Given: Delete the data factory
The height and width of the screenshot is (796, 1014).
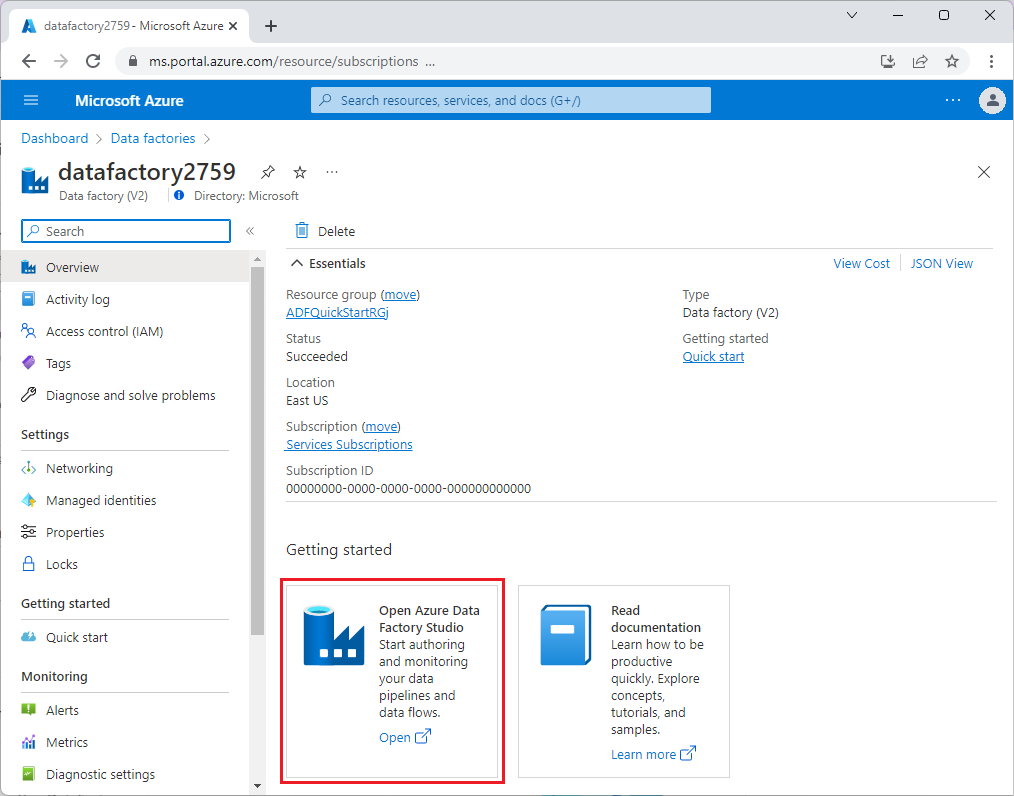Looking at the screenshot, I should (x=324, y=231).
